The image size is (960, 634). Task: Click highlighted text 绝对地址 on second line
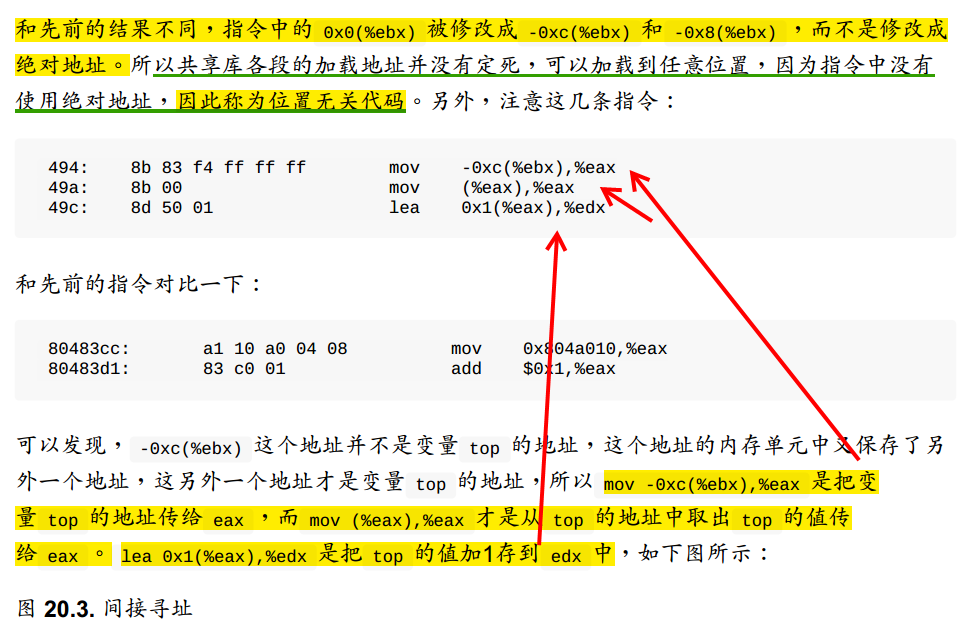[61, 65]
